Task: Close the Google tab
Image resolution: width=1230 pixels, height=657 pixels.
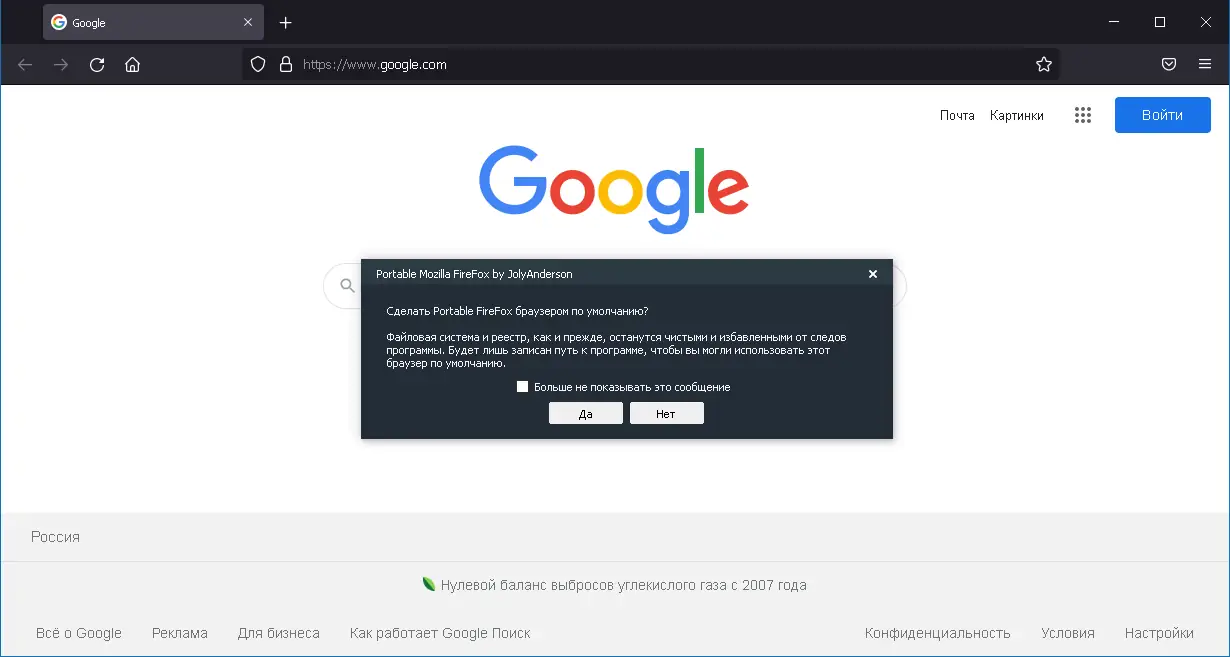Action: [248, 22]
